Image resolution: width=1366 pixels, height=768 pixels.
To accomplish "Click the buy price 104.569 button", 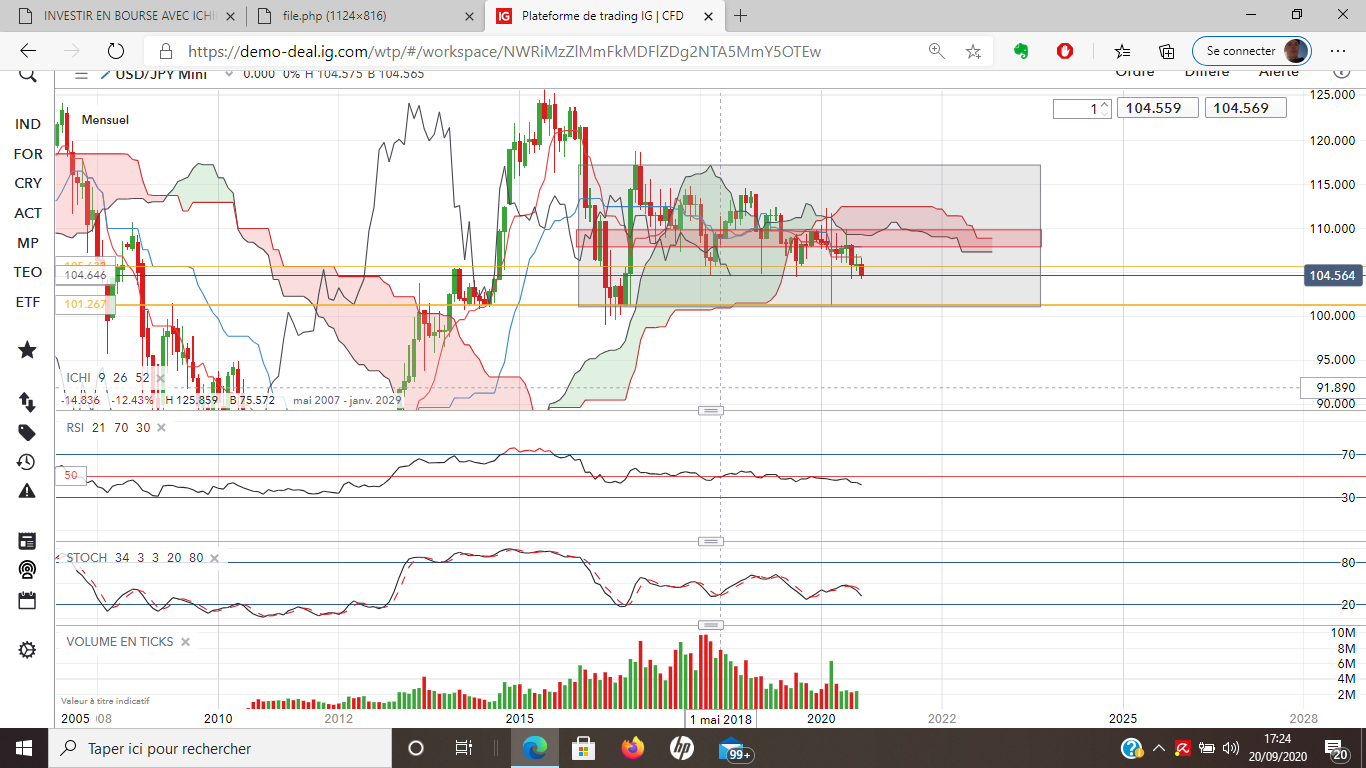I will [1245, 108].
